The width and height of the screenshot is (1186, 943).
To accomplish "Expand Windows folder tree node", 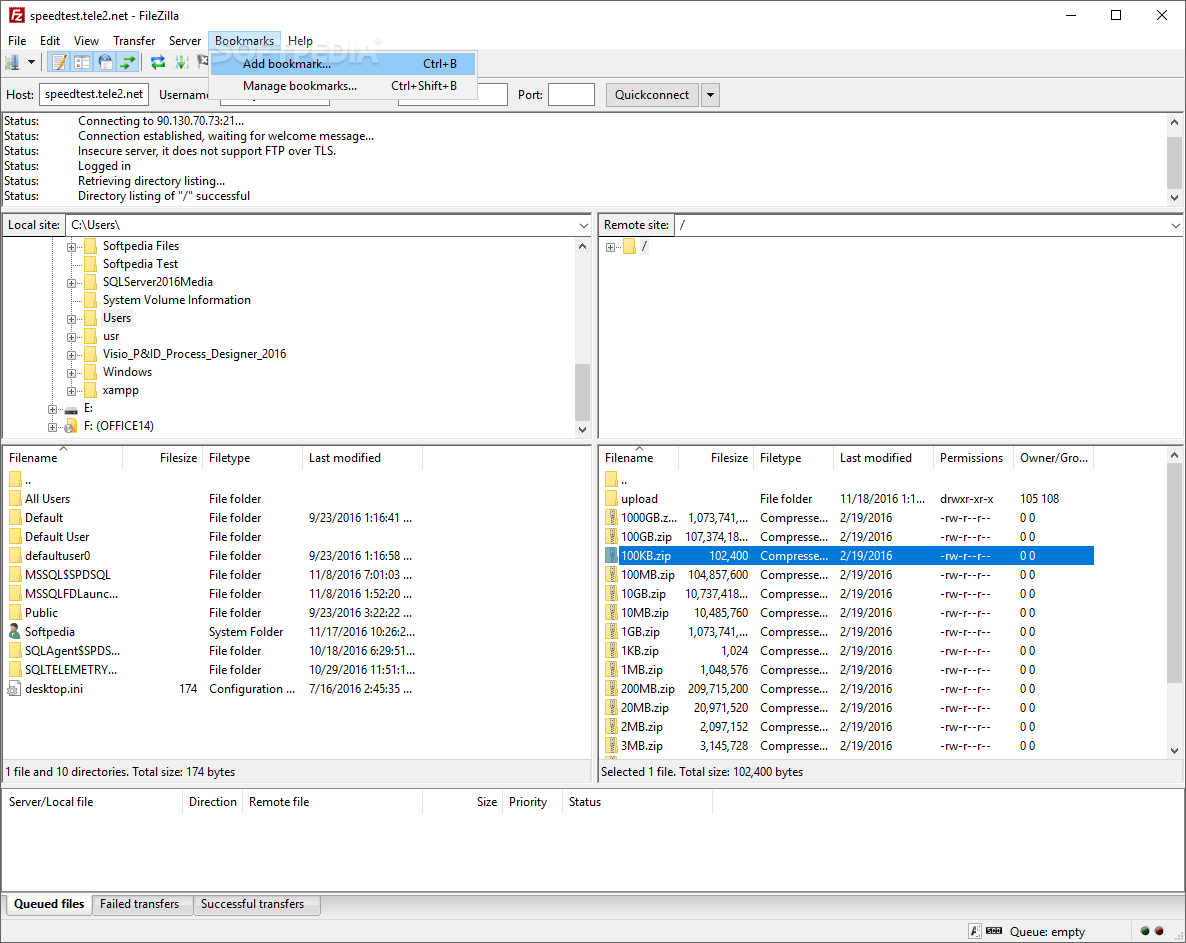I will point(71,373).
